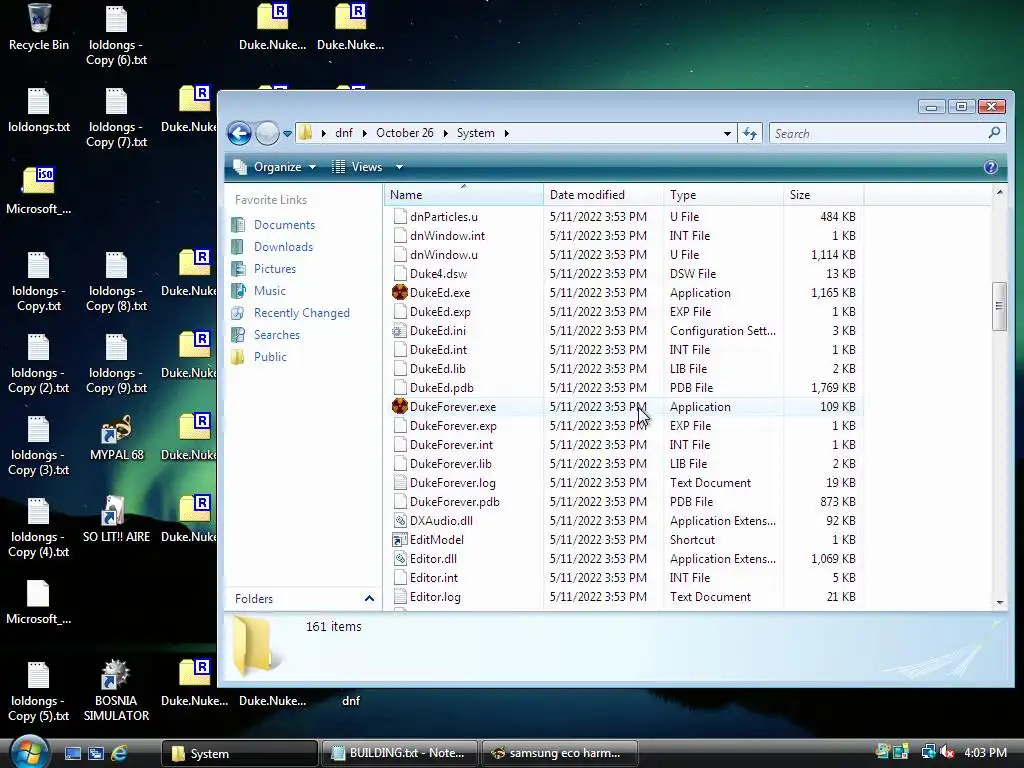The image size is (1024, 768).
Task: Open the SO LIT!! AIRE desktop shortcut
Action: [116, 520]
